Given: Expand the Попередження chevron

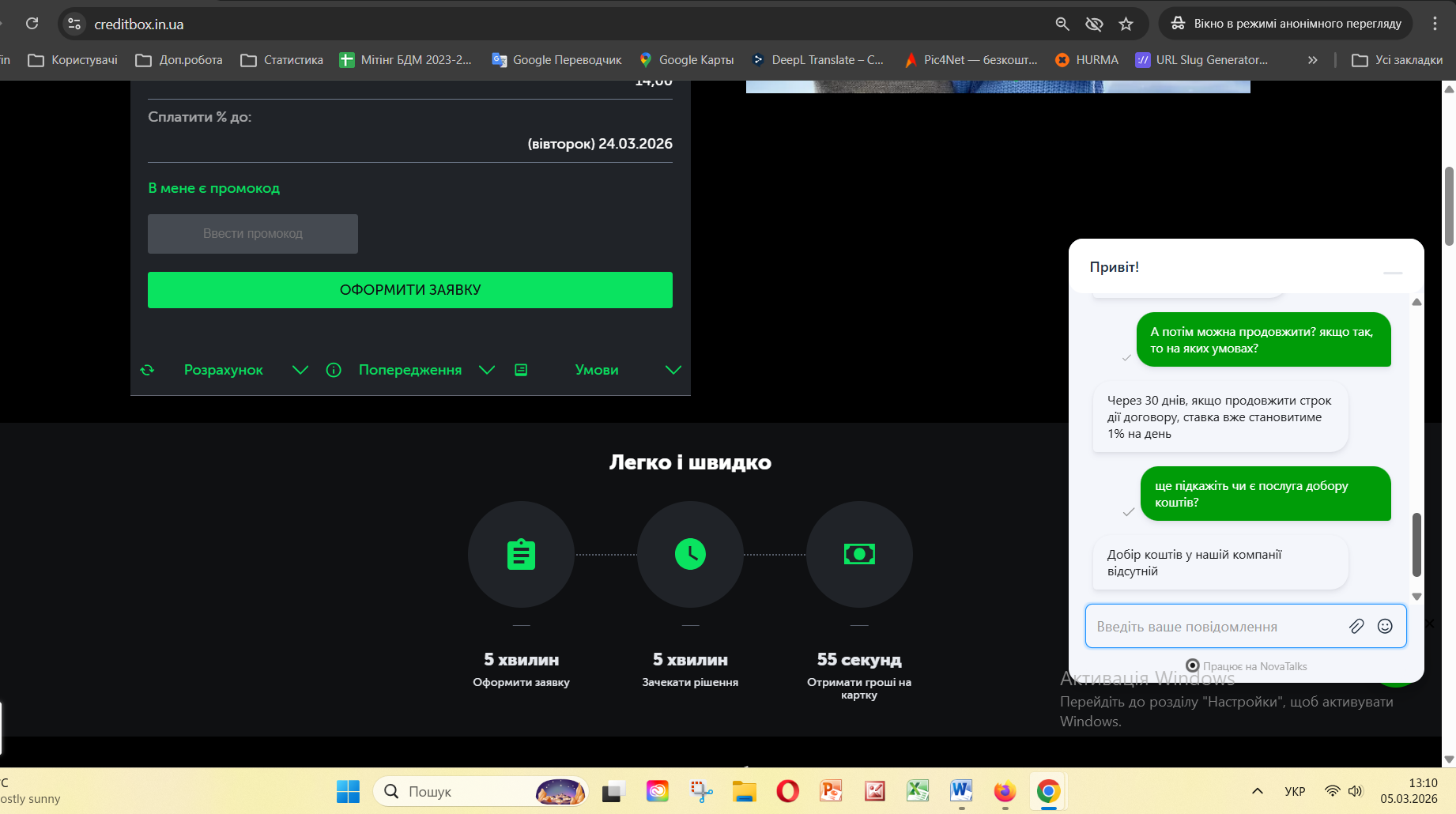Looking at the screenshot, I should point(487,370).
